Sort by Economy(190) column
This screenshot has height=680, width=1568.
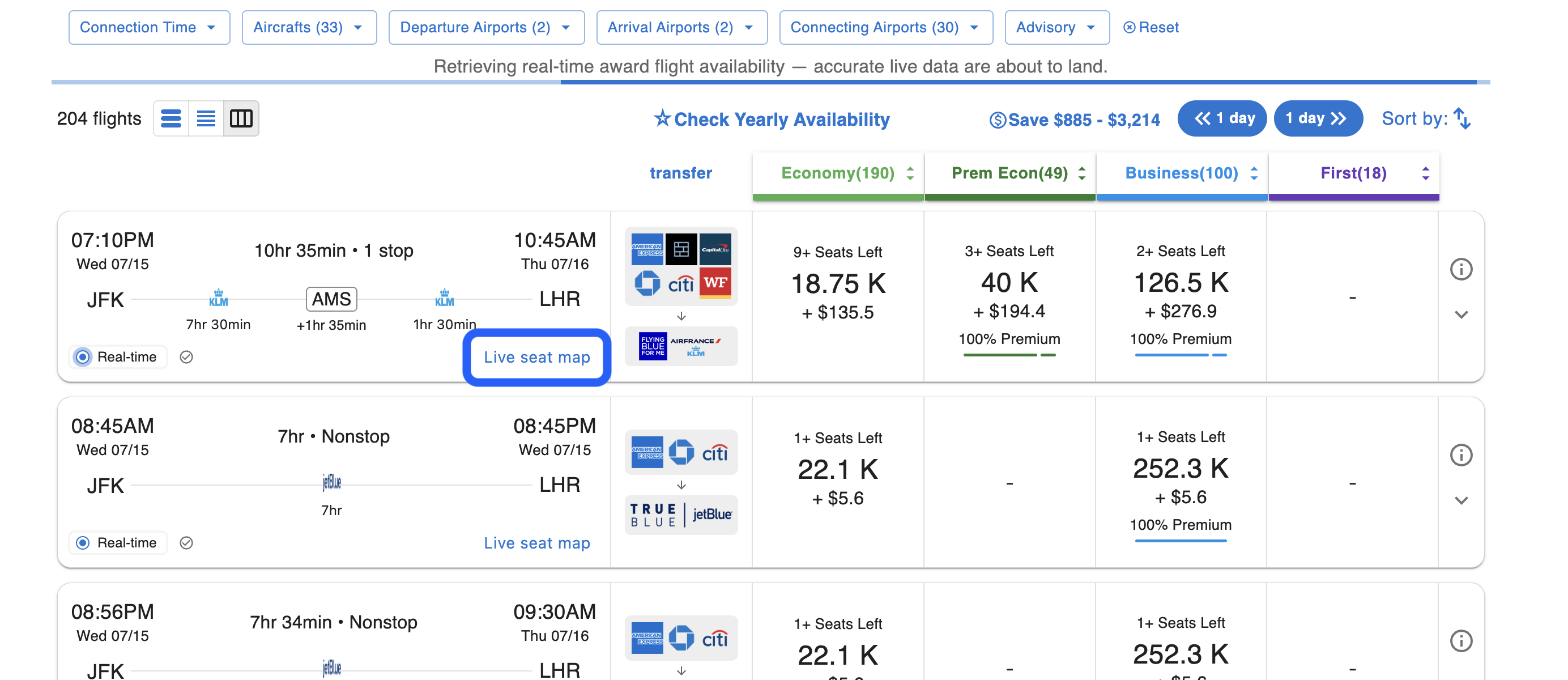click(838, 173)
